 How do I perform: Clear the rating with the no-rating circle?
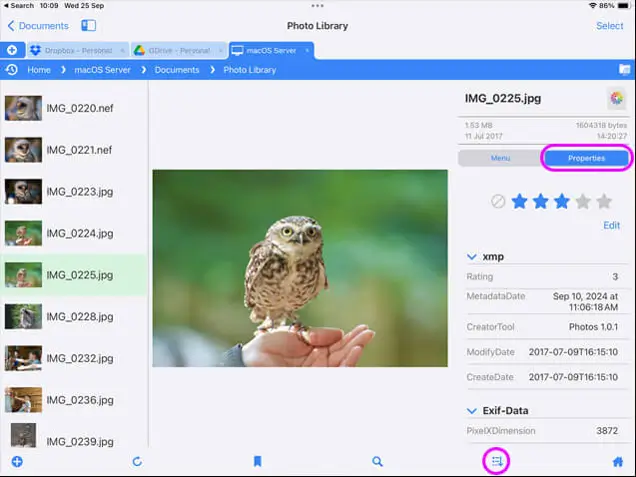(498, 201)
